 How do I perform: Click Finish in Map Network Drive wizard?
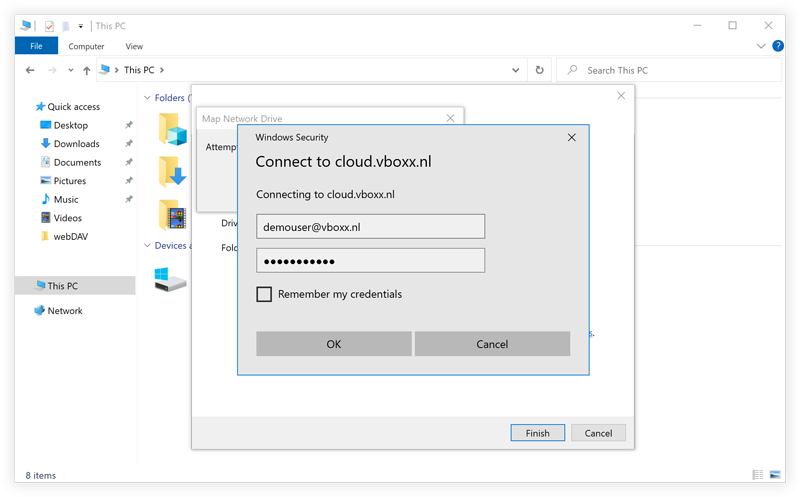tap(538, 433)
